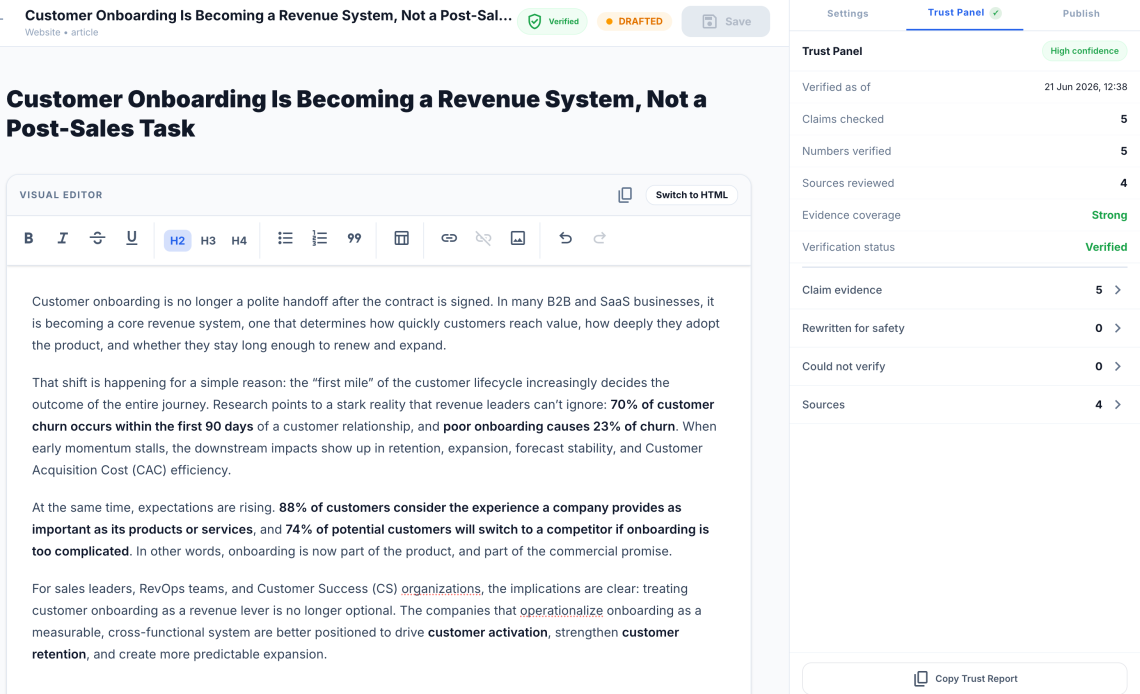The height and width of the screenshot is (694, 1140).
Task: Insert a bulleted list
Action: tap(285, 238)
